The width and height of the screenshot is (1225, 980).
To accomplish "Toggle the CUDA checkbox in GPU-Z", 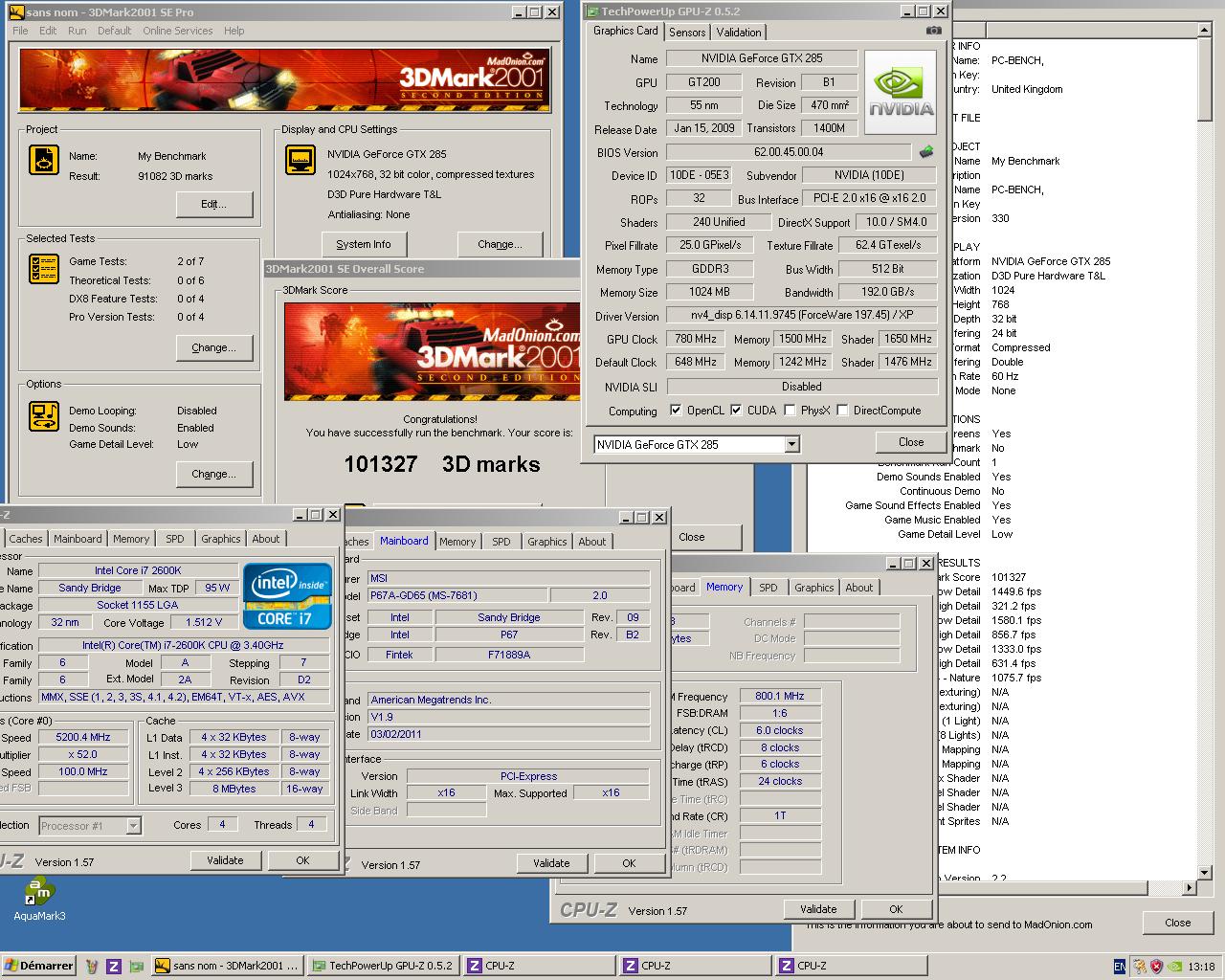I will coord(736,410).
